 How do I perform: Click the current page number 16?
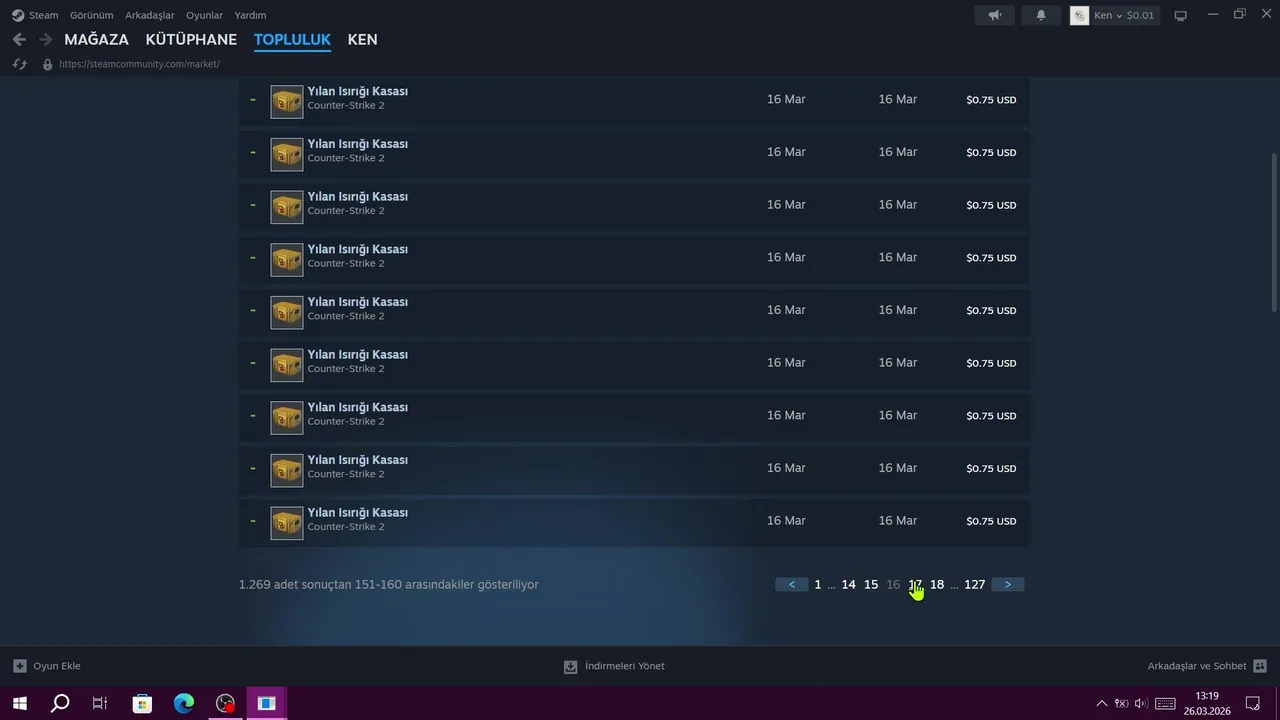click(893, 584)
